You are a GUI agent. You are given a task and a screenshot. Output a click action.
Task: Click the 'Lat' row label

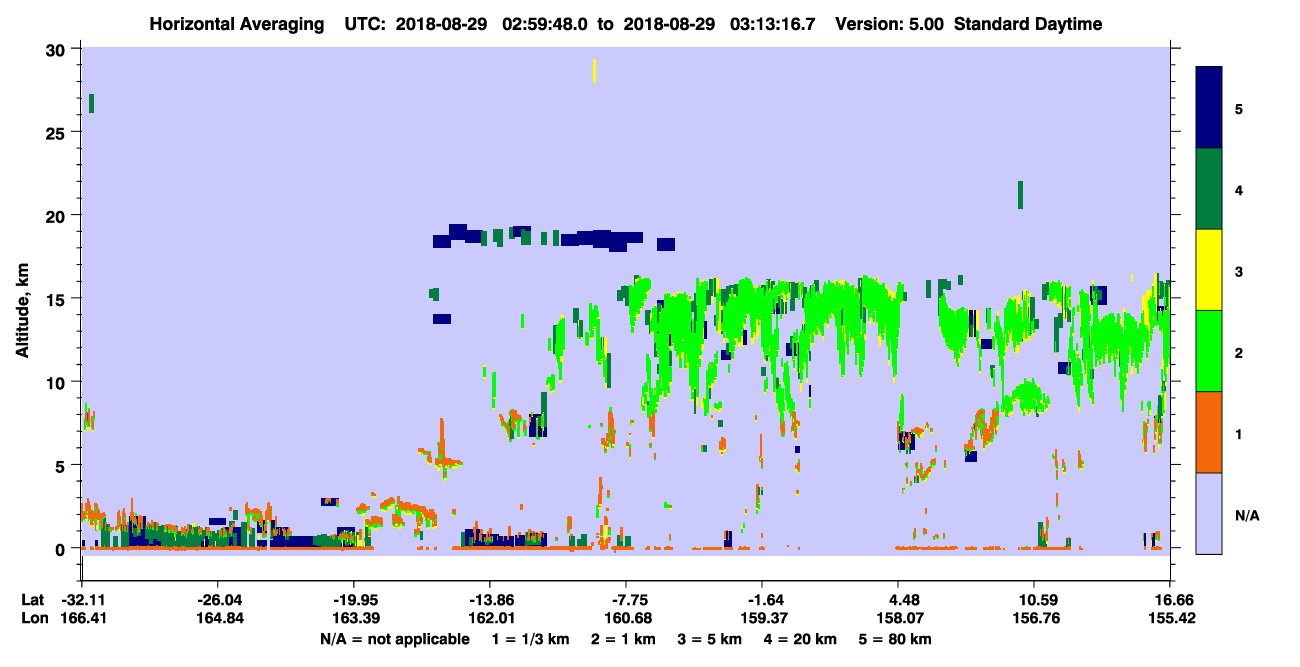tap(32, 600)
